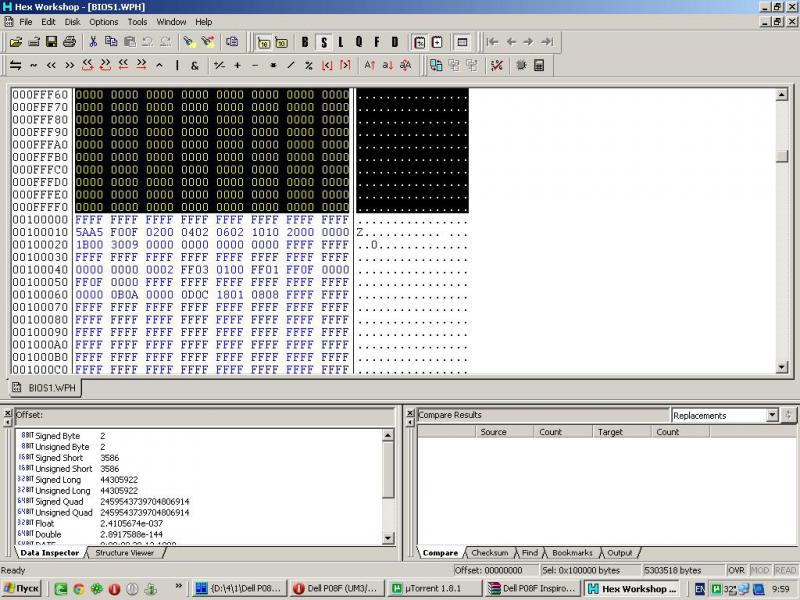Click the Compare files toolbar icon
800x600 pixels.
pyautogui.click(x=436, y=65)
